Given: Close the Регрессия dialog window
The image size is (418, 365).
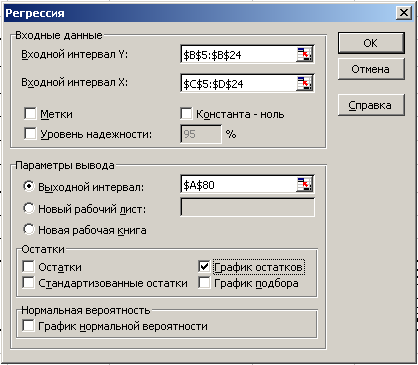Looking at the screenshot, I should coord(404,13).
